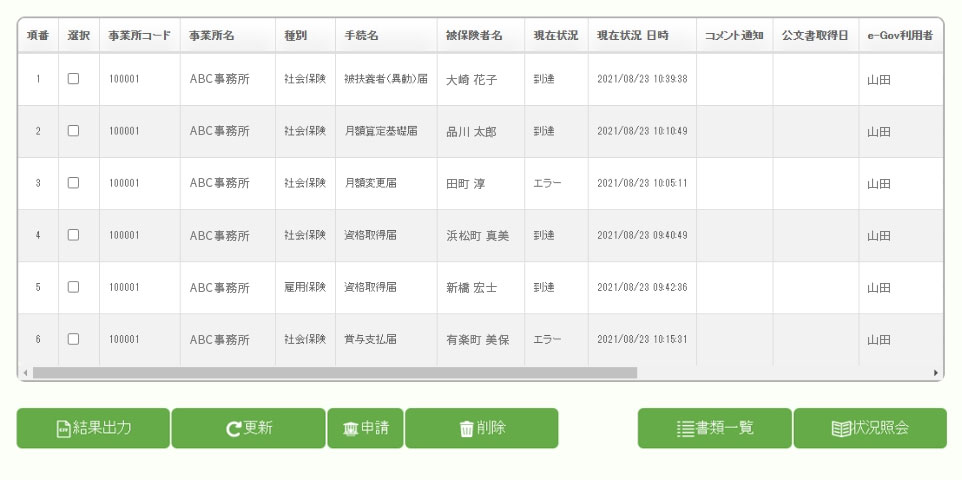Click the 月額算定基礎届 procedure cell

coord(387,131)
